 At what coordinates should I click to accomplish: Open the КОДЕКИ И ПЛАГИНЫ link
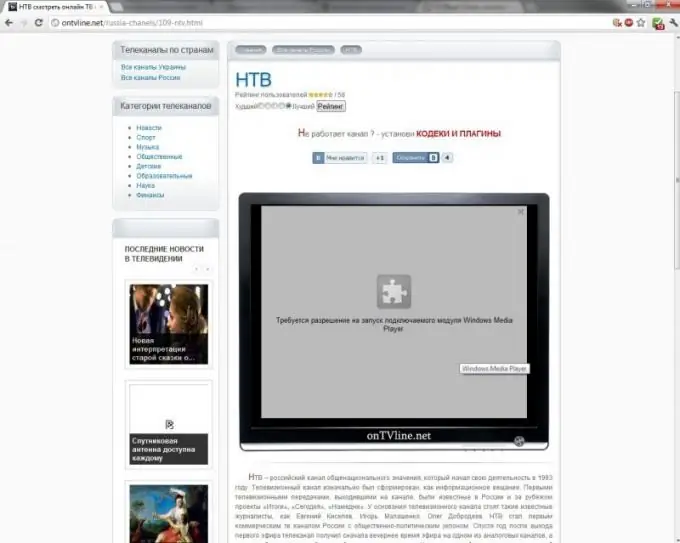click(458, 134)
